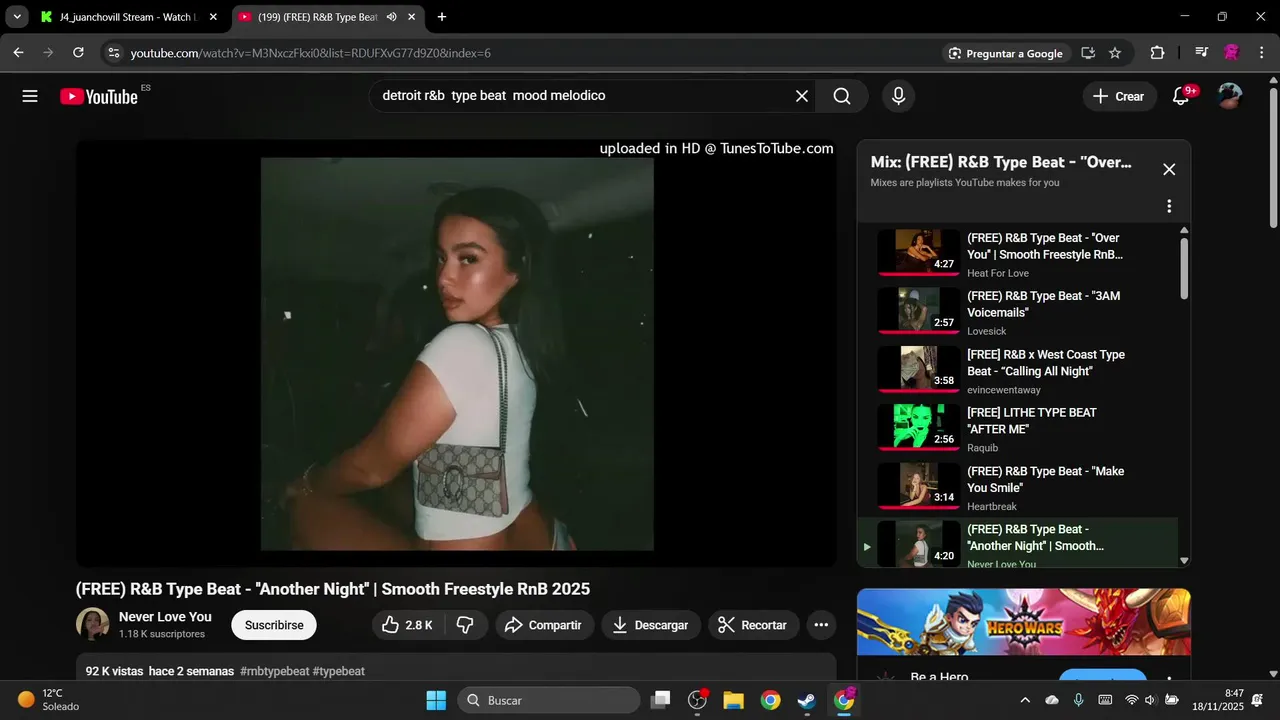
Task: Close the Mix playlist panel
Action: [1169, 169]
